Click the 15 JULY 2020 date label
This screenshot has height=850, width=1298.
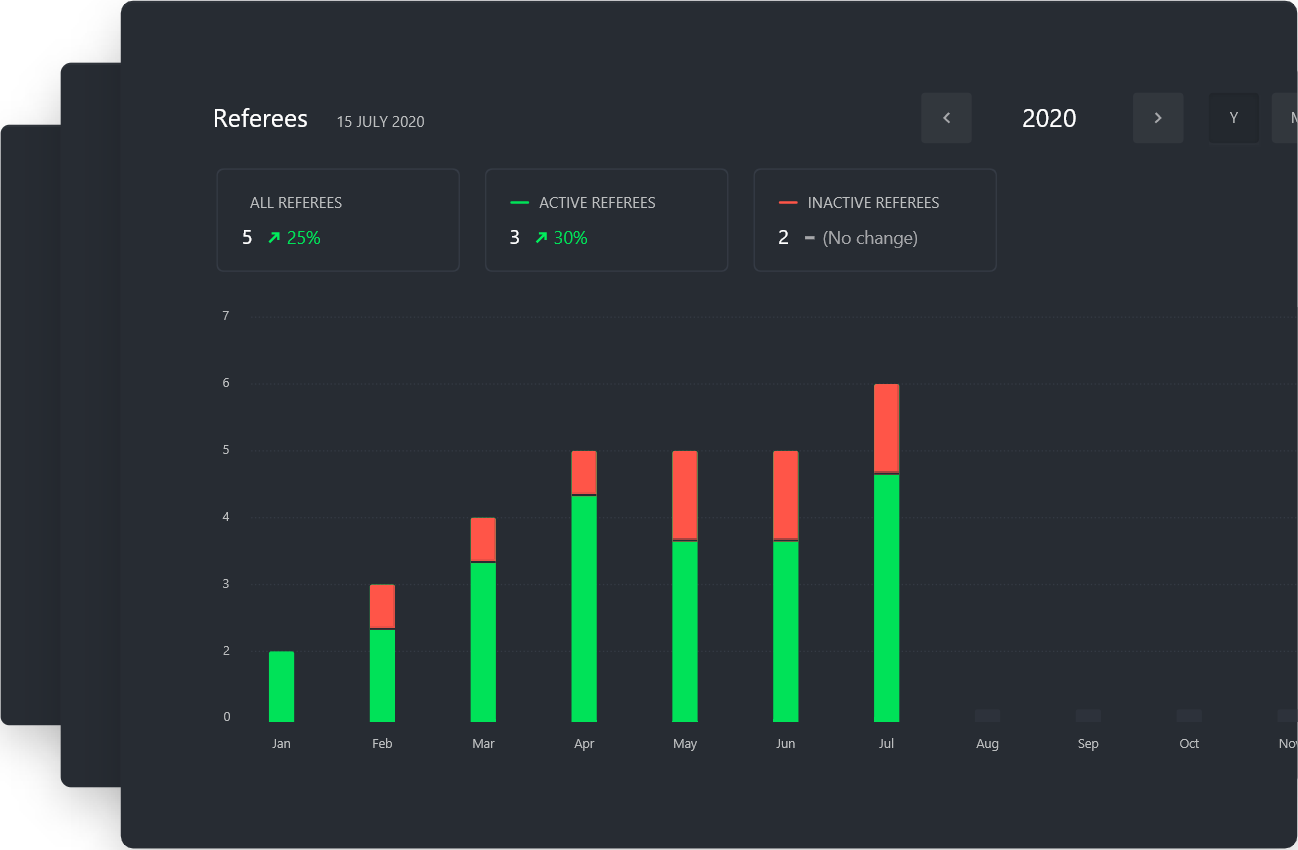[380, 122]
